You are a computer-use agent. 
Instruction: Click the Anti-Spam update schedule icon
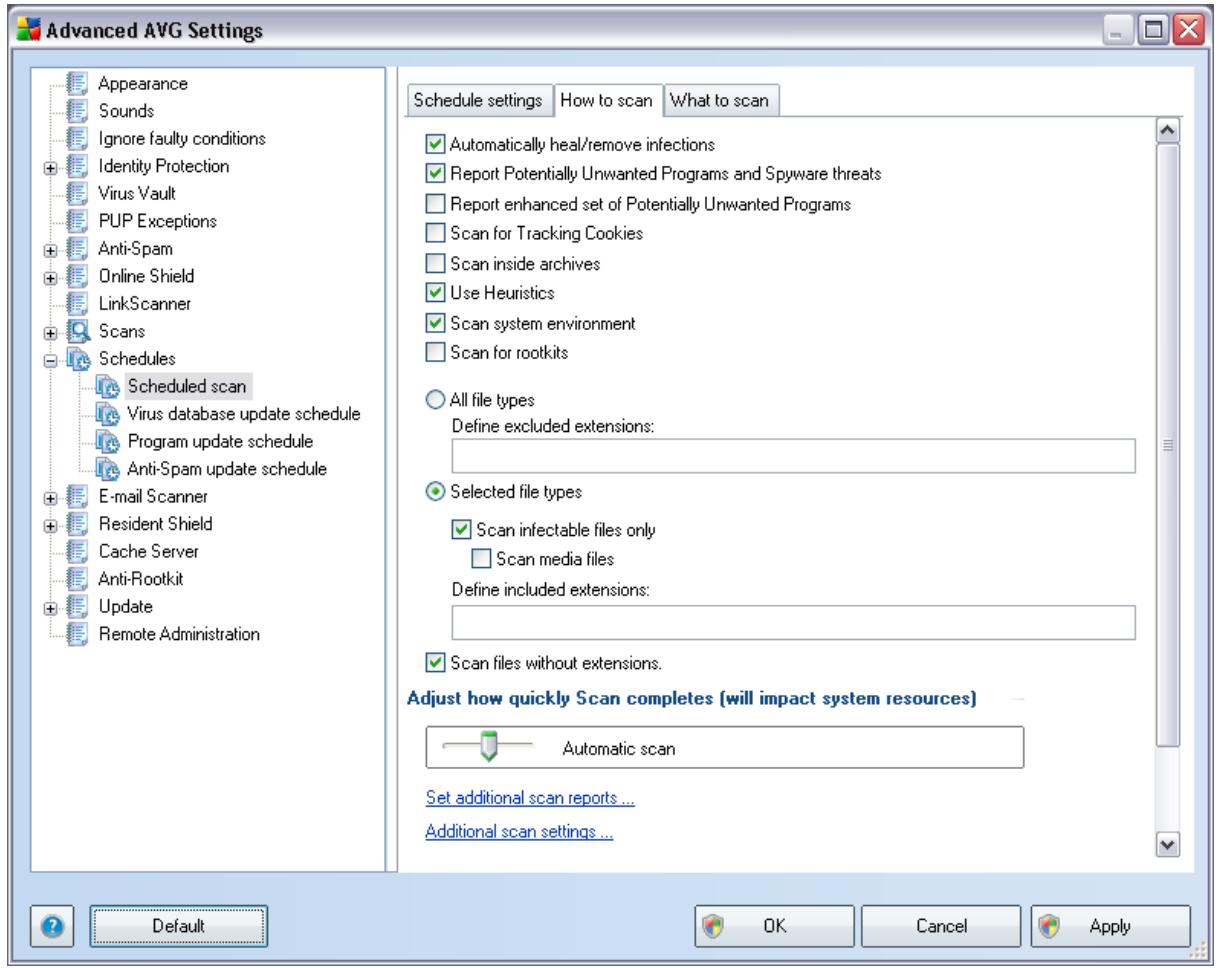(109, 467)
